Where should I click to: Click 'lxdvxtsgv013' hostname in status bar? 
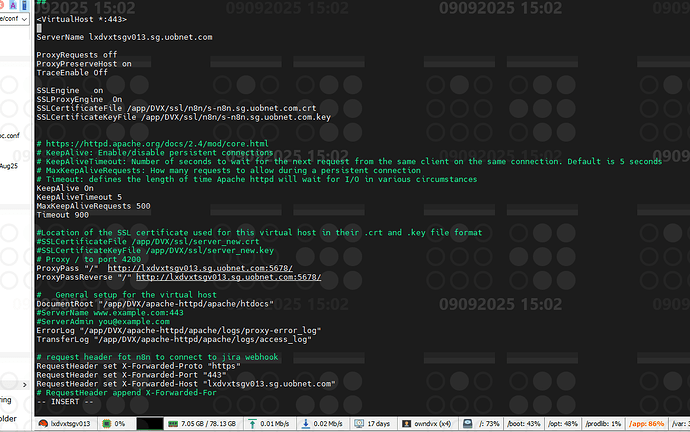point(70,424)
